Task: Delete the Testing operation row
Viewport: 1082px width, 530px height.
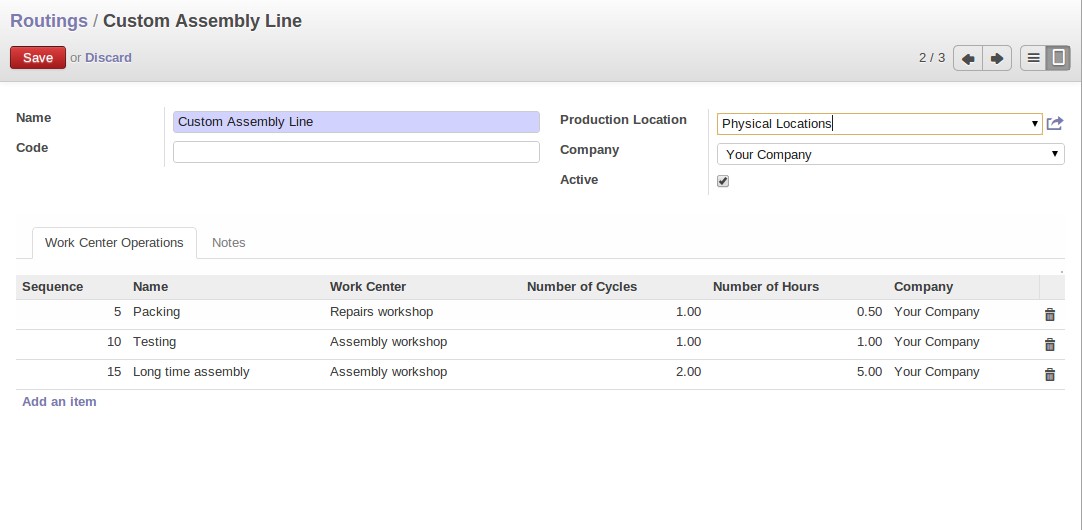Action: [1050, 344]
